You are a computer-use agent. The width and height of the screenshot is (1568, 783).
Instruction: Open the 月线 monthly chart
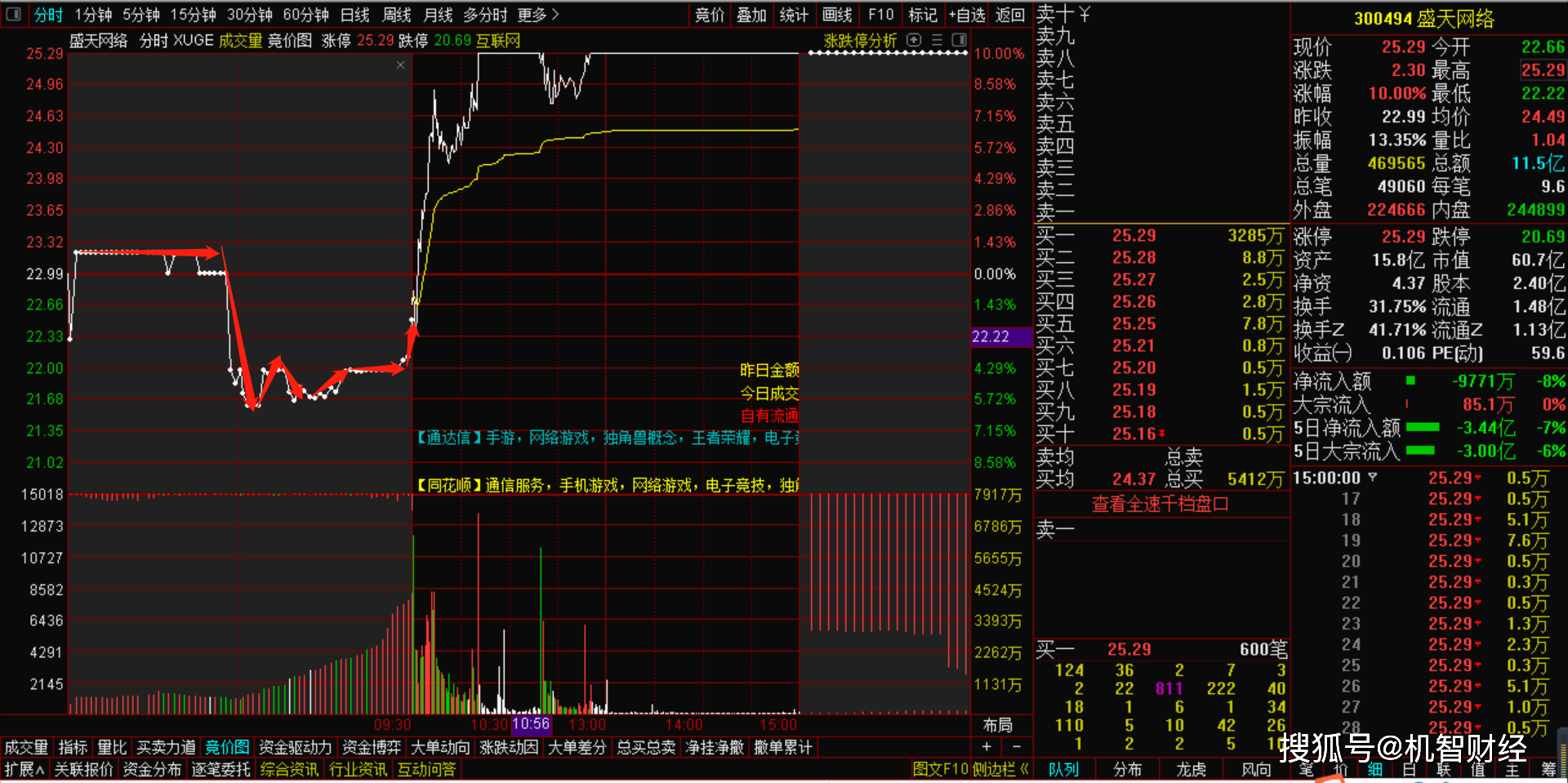[x=439, y=15]
